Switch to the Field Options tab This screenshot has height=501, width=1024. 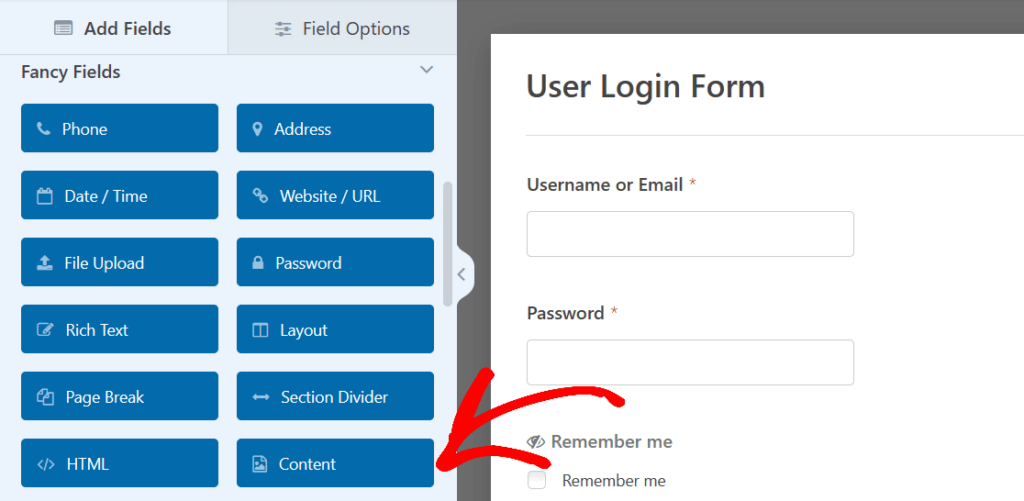click(343, 29)
